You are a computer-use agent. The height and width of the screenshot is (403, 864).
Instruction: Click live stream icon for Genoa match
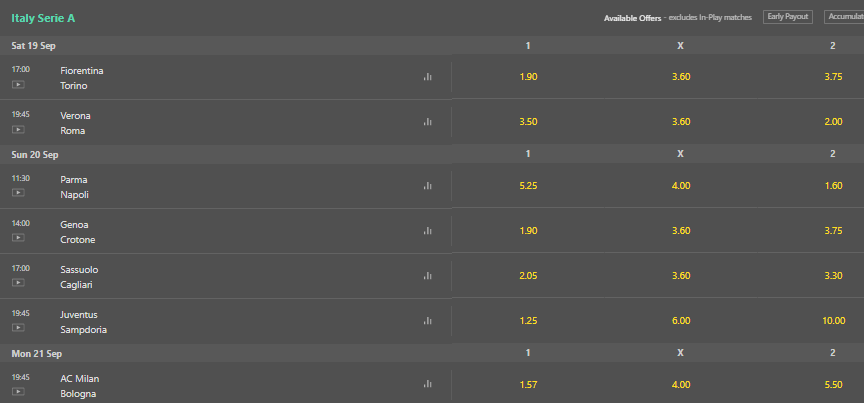click(x=18, y=238)
